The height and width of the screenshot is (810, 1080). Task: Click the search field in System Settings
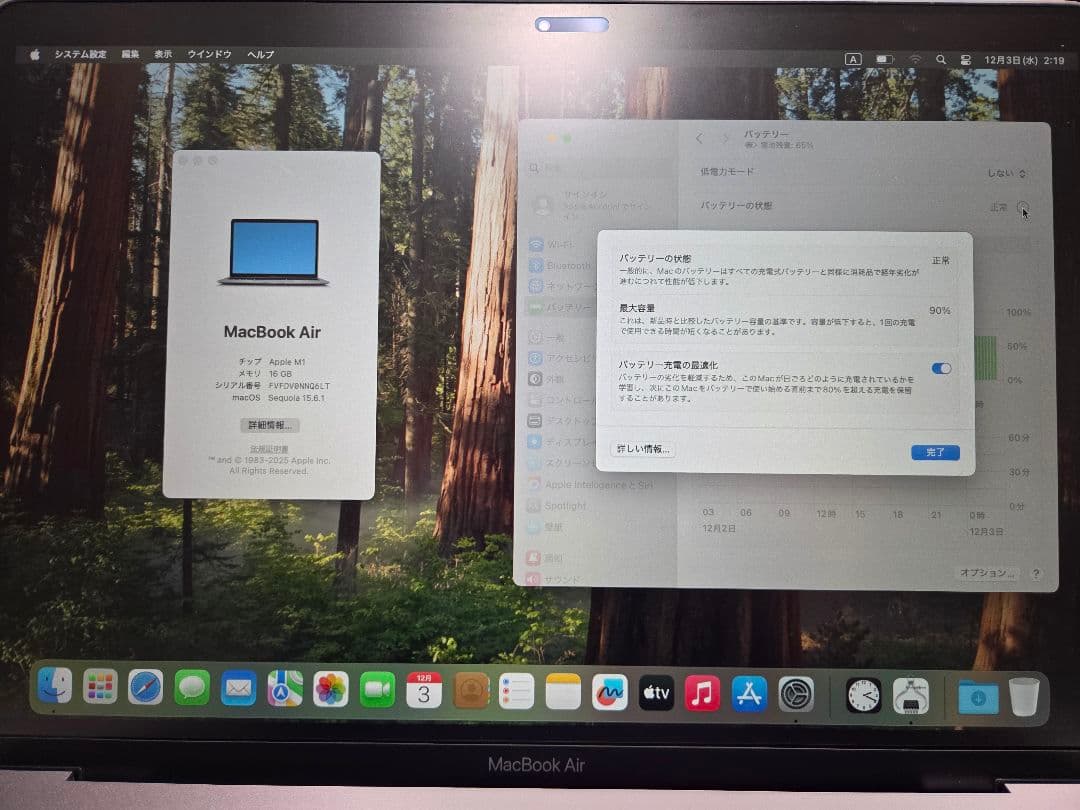point(560,168)
